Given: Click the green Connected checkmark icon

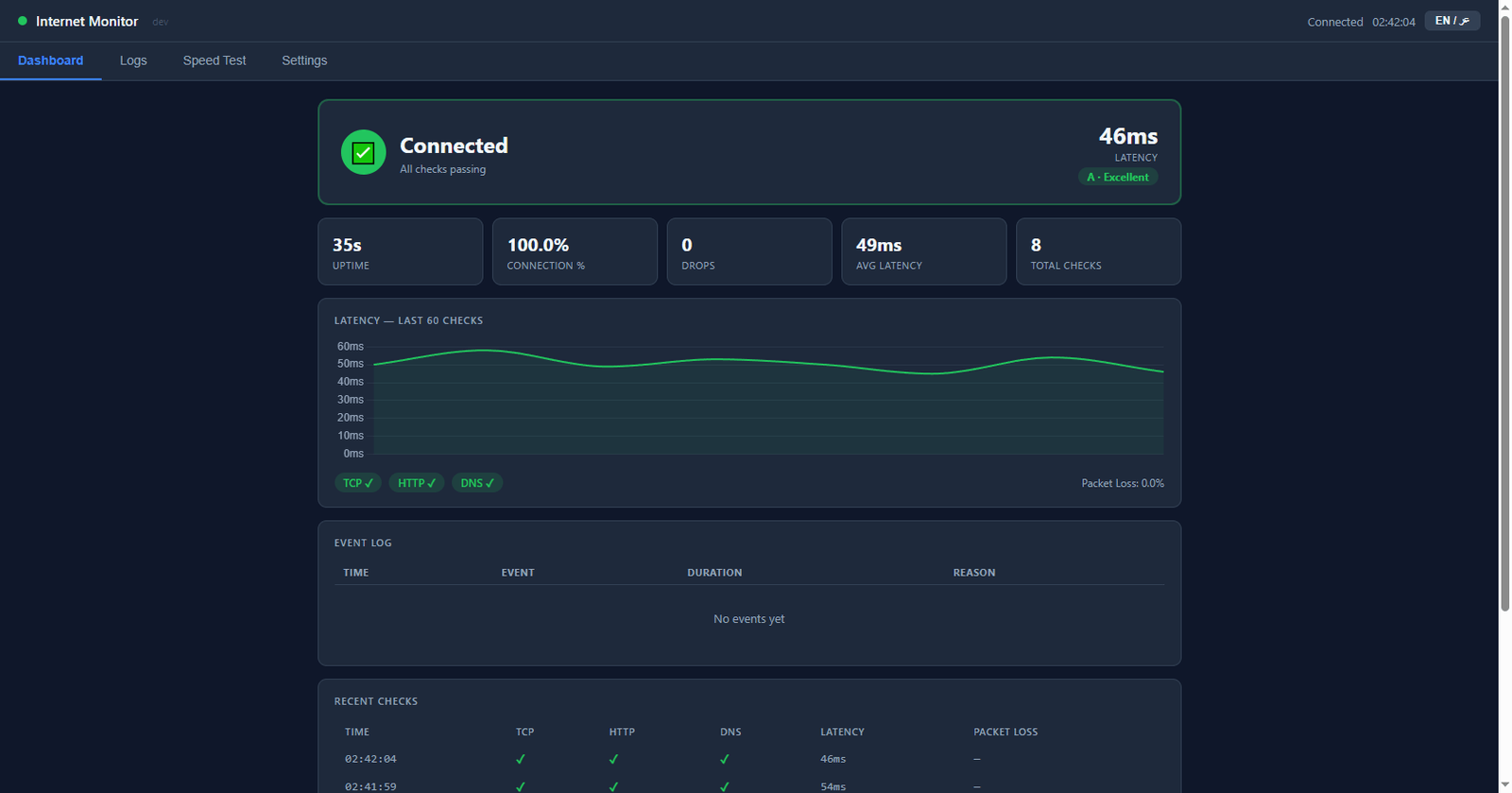Looking at the screenshot, I should tap(363, 152).
